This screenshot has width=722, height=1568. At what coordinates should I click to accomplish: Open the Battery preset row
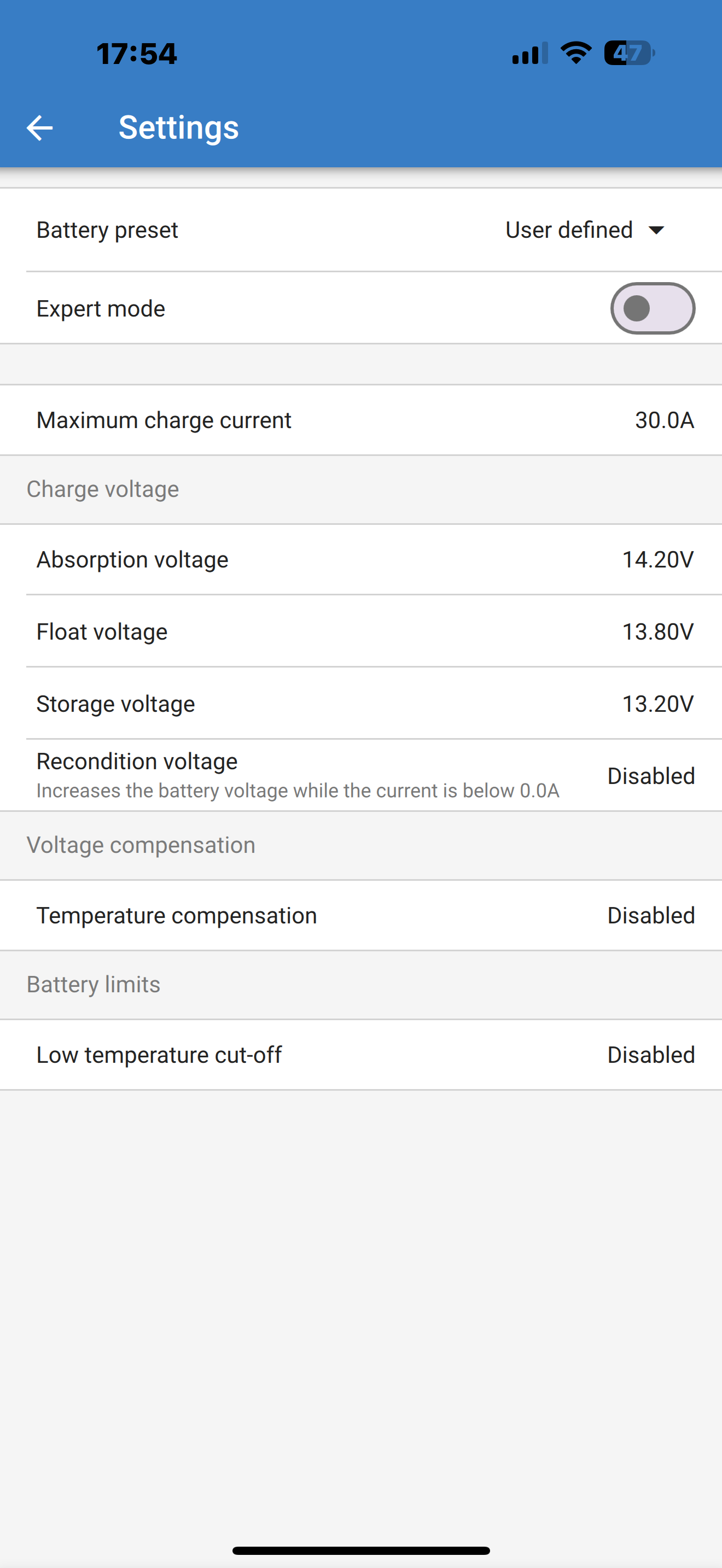(x=361, y=230)
